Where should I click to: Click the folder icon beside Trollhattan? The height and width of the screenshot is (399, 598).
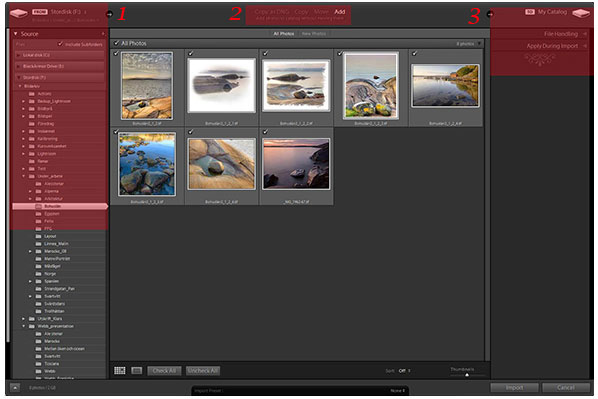click(39, 311)
